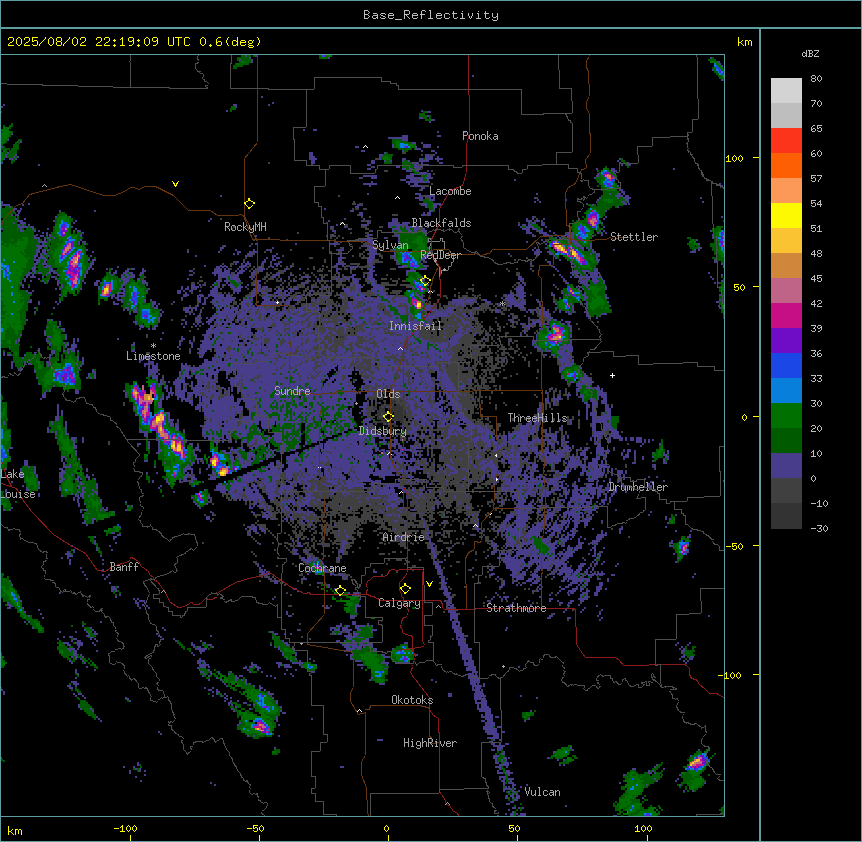Select the Vulcan label
The height and width of the screenshot is (842, 862).
click(x=543, y=792)
